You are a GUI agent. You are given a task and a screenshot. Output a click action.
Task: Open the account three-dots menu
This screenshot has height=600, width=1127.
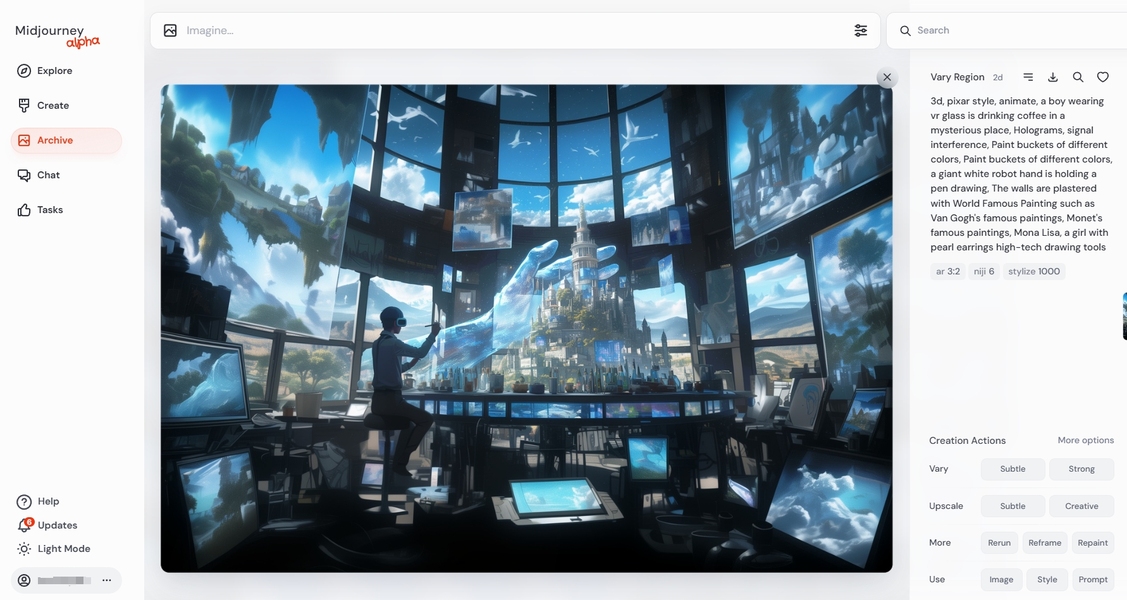106,580
